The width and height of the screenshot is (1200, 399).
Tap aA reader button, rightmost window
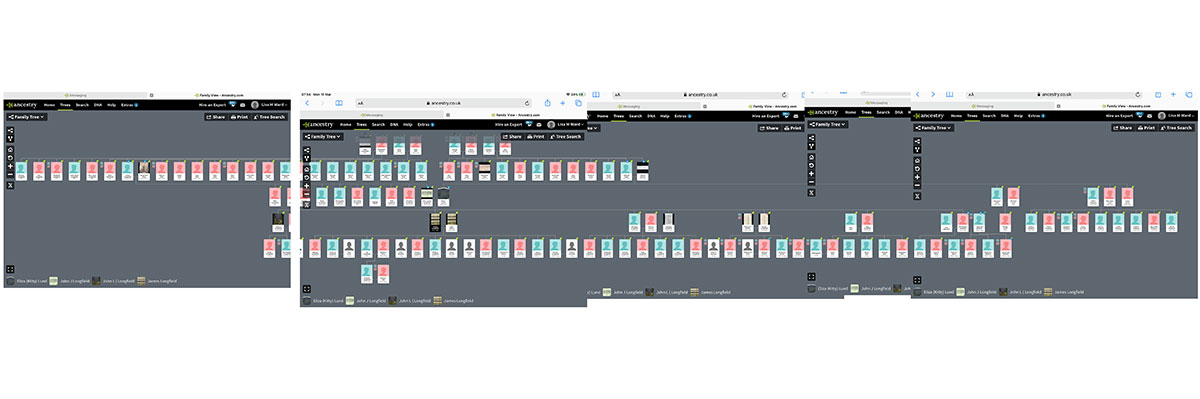pyautogui.click(x=971, y=94)
